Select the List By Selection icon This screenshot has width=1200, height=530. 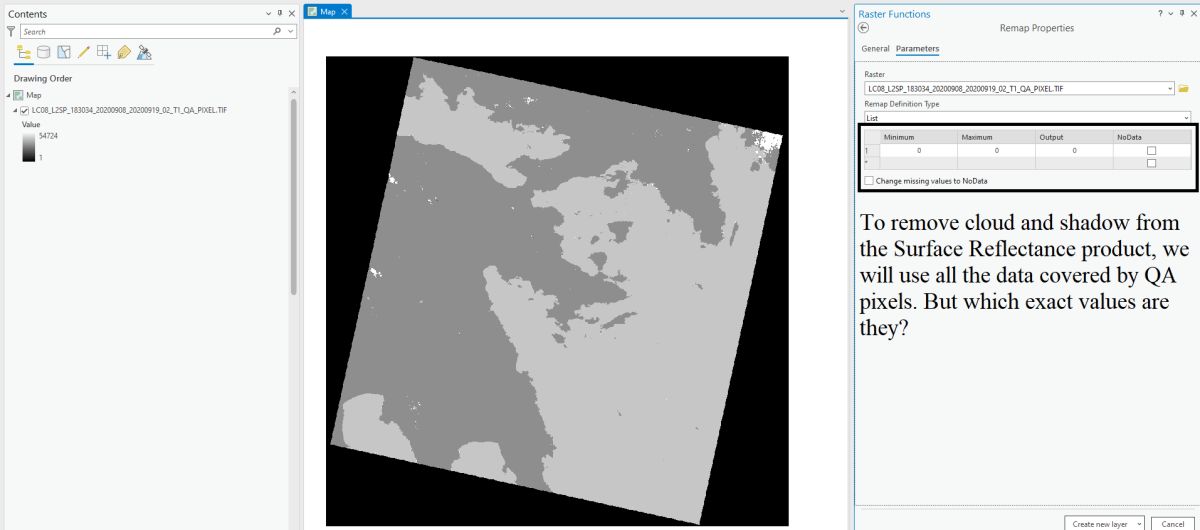coord(64,52)
